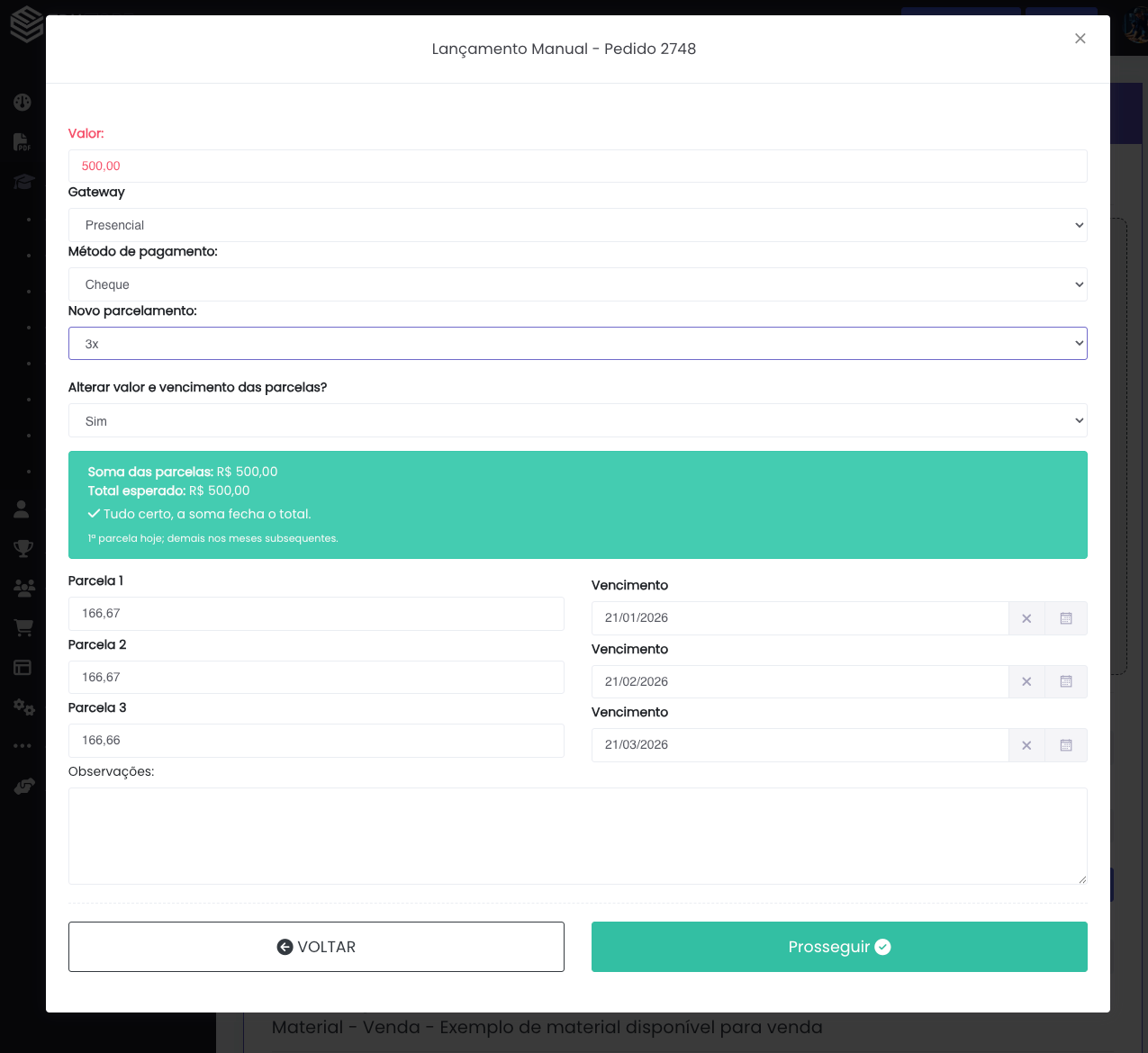
Task: Clear the Parcela 1 due date
Action: point(1026,618)
